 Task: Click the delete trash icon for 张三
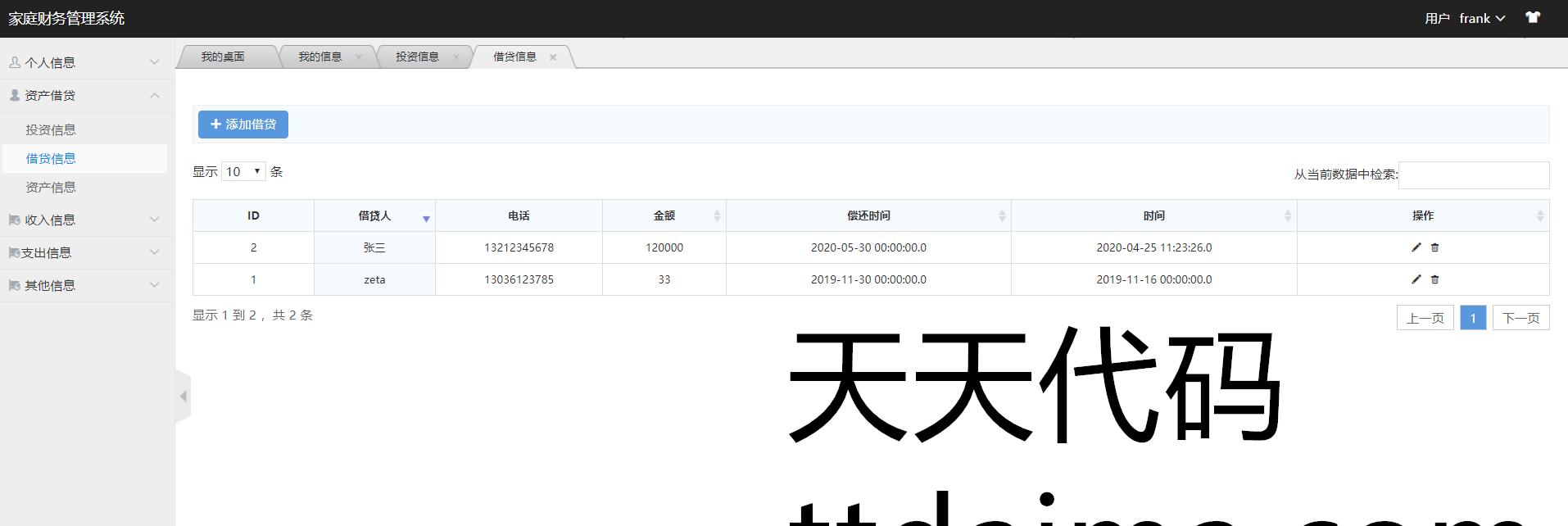pyautogui.click(x=1434, y=247)
